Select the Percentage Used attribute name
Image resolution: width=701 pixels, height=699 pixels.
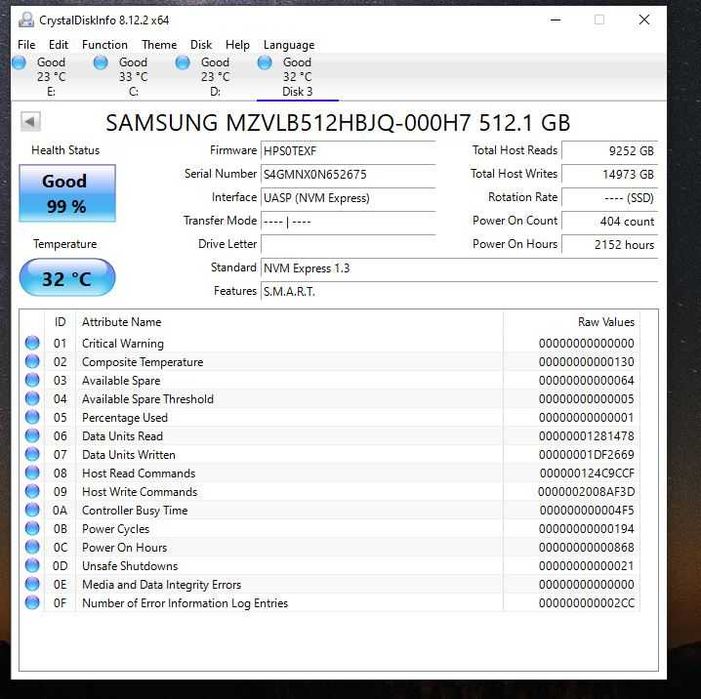[x=125, y=417]
